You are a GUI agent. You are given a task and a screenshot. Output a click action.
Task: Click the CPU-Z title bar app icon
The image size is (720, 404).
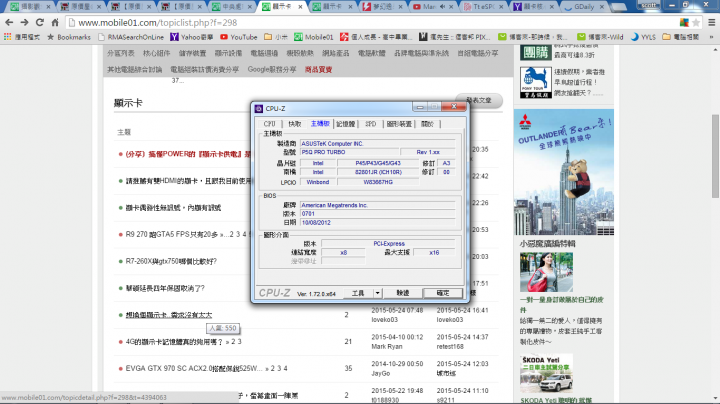coord(259,108)
